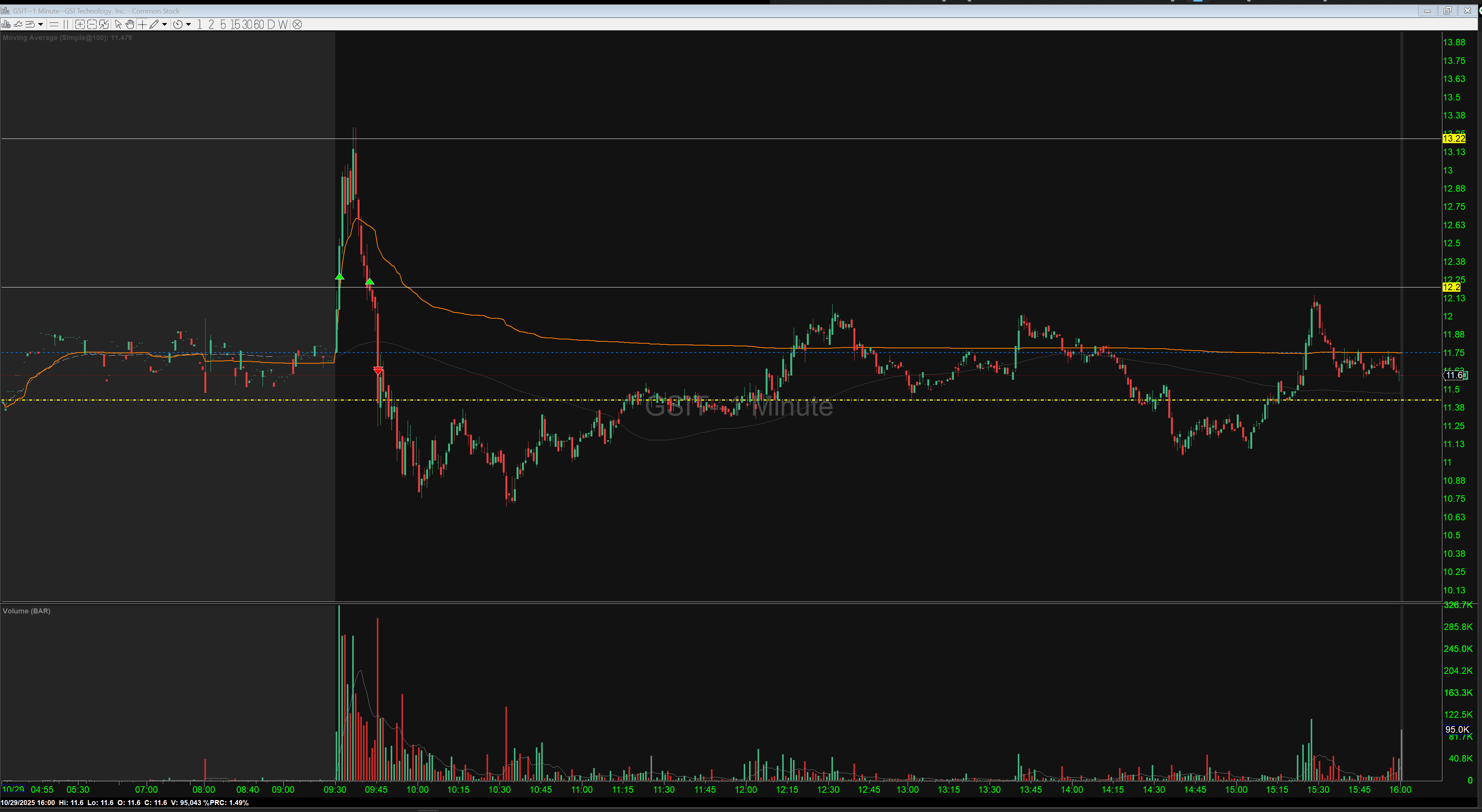Open the timer interval dropdown arrow
The width and height of the screenshot is (1482, 812).
coord(188,24)
